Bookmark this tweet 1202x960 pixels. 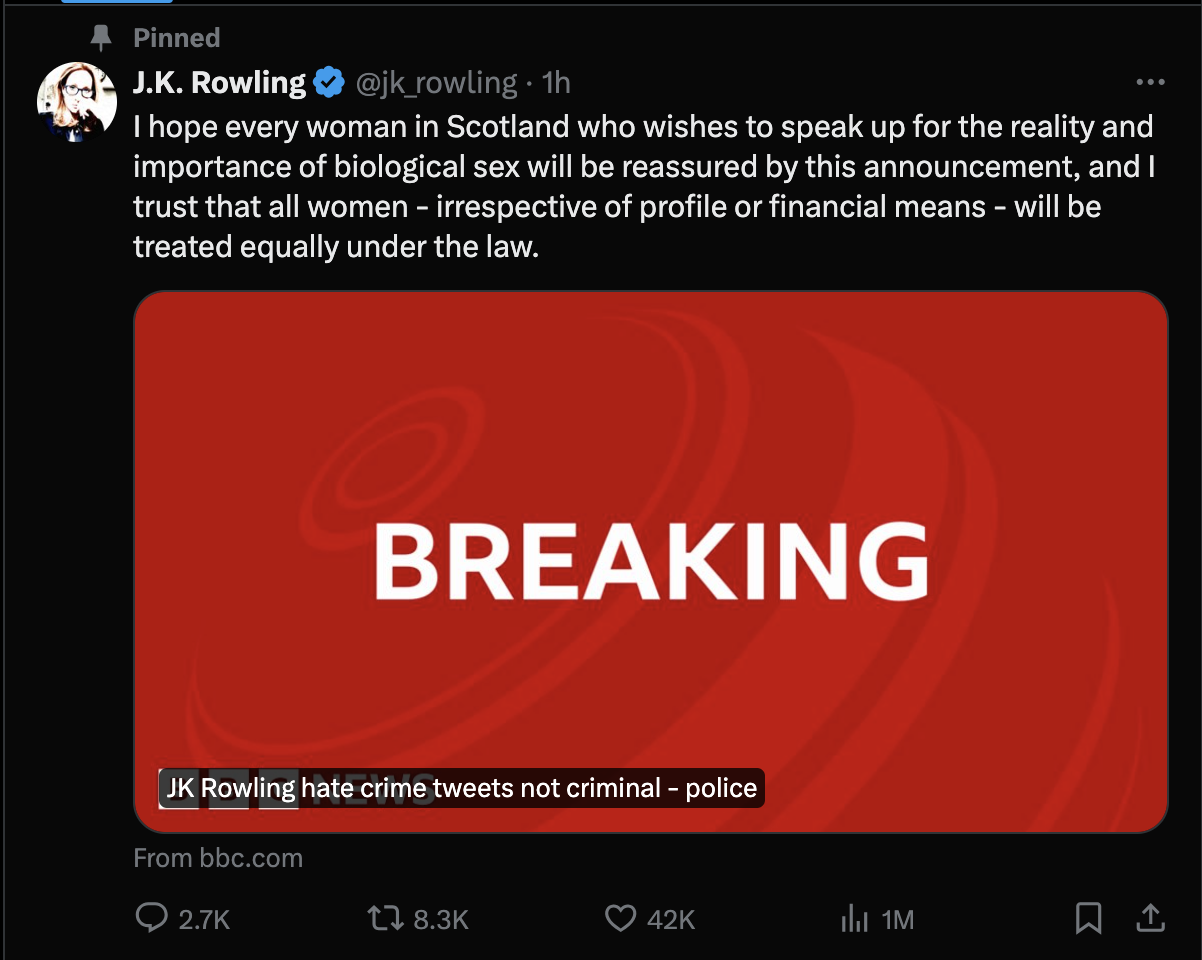[1089, 917]
